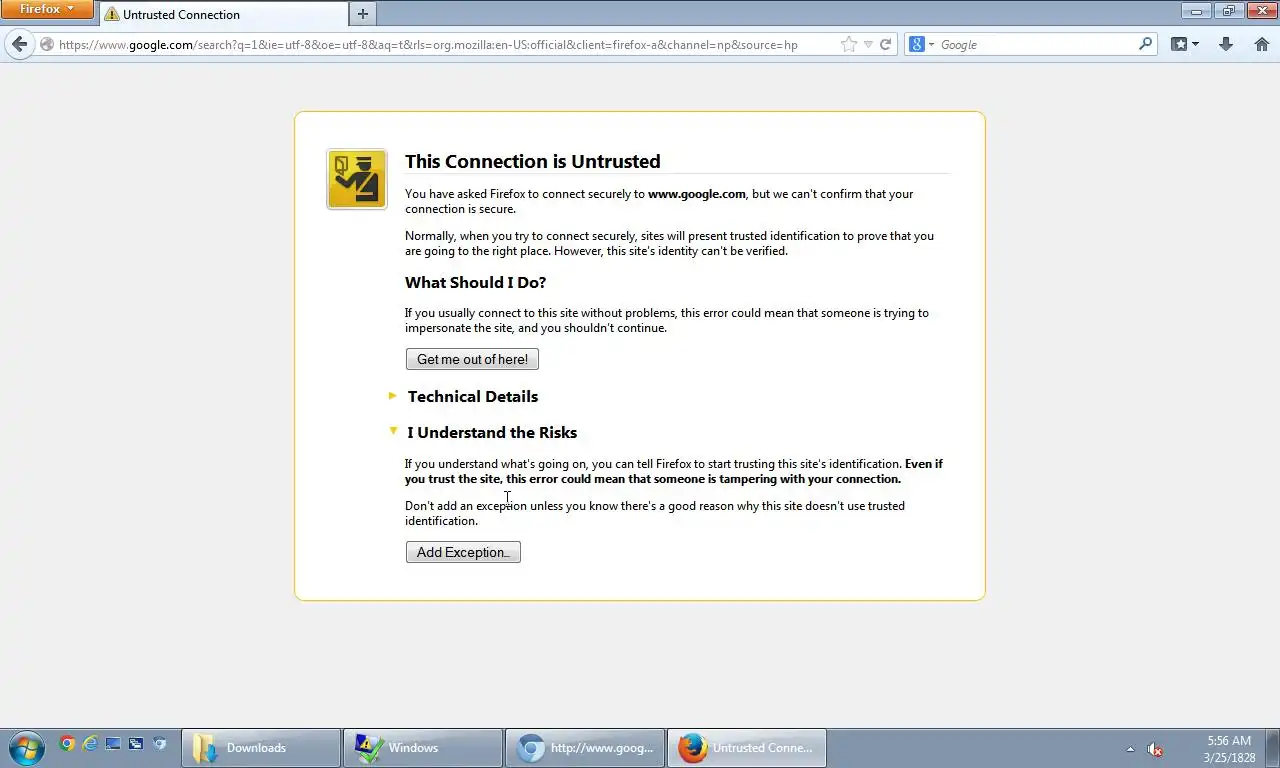Screen dimensions: 1280x768
Task: Launch Internet Explorer from quick launch
Action: coord(90,743)
